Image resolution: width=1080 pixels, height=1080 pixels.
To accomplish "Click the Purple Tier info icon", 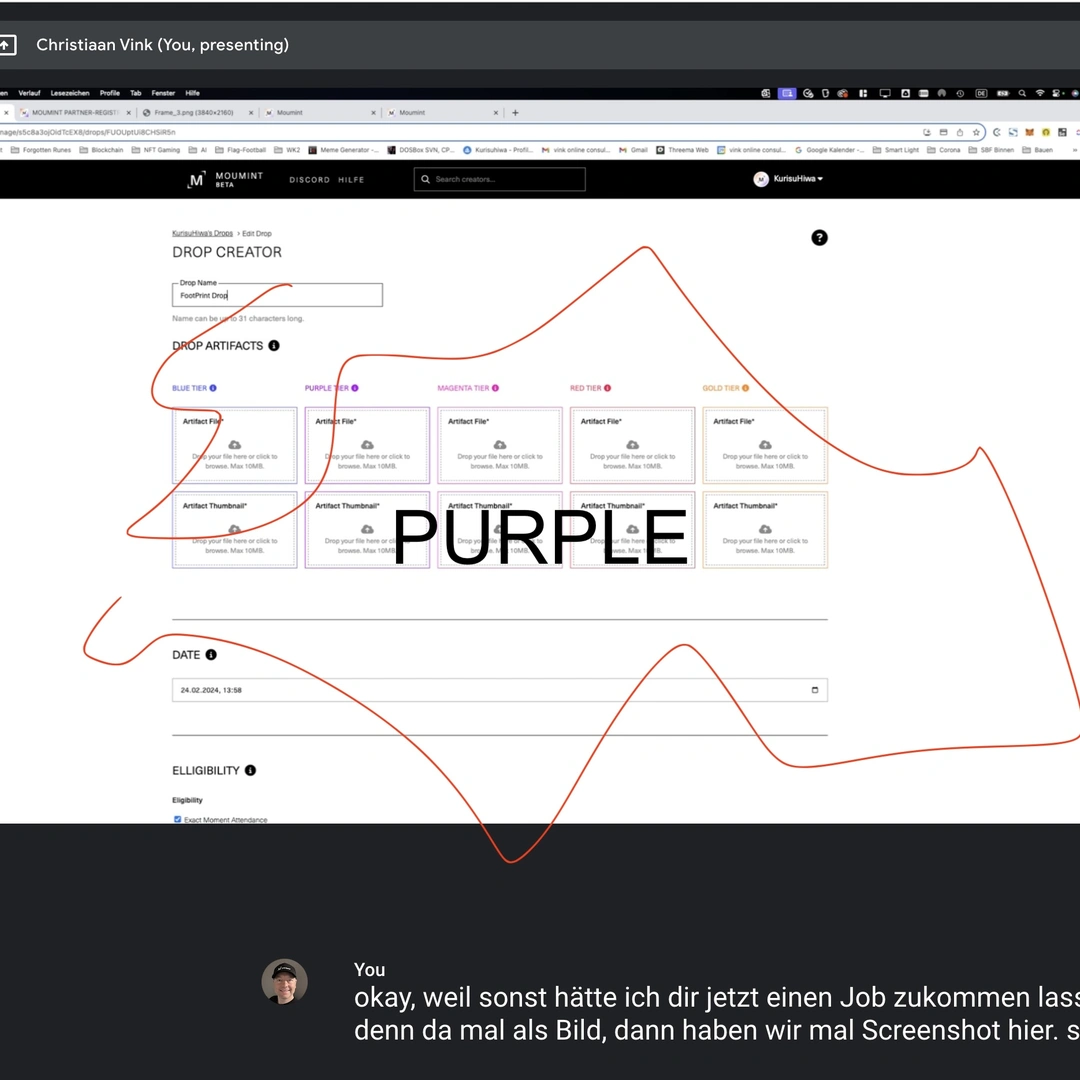I will tap(355, 388).
